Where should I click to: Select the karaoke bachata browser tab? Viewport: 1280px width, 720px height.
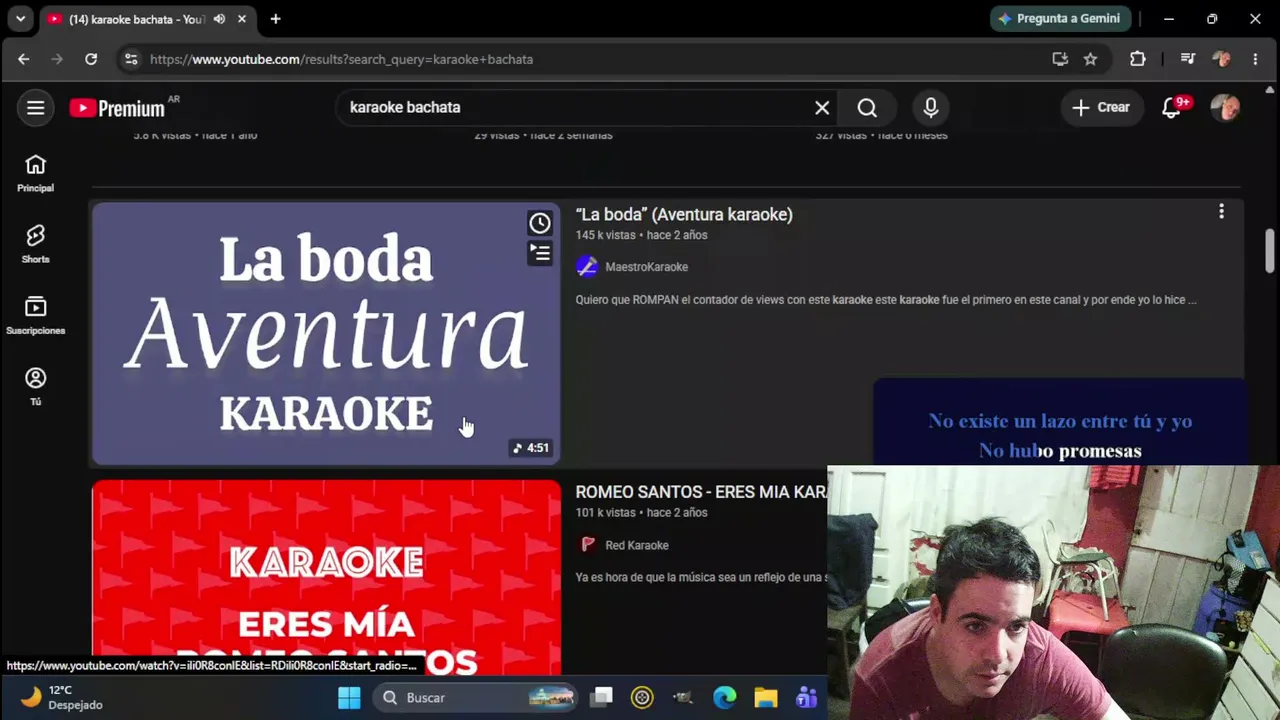[x=147, y=19]
